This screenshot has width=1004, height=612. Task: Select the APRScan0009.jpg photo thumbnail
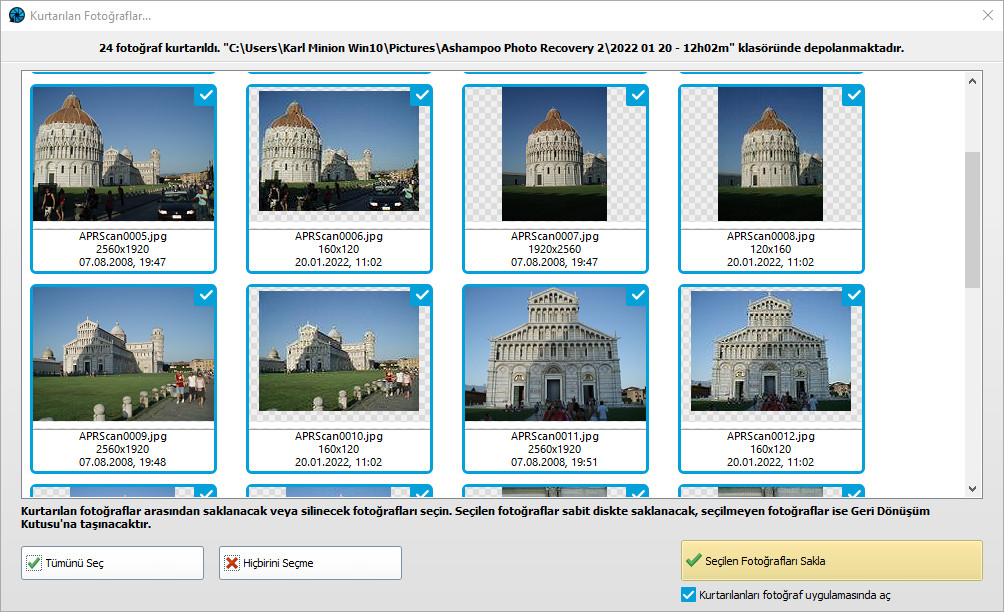coord(123,353)
